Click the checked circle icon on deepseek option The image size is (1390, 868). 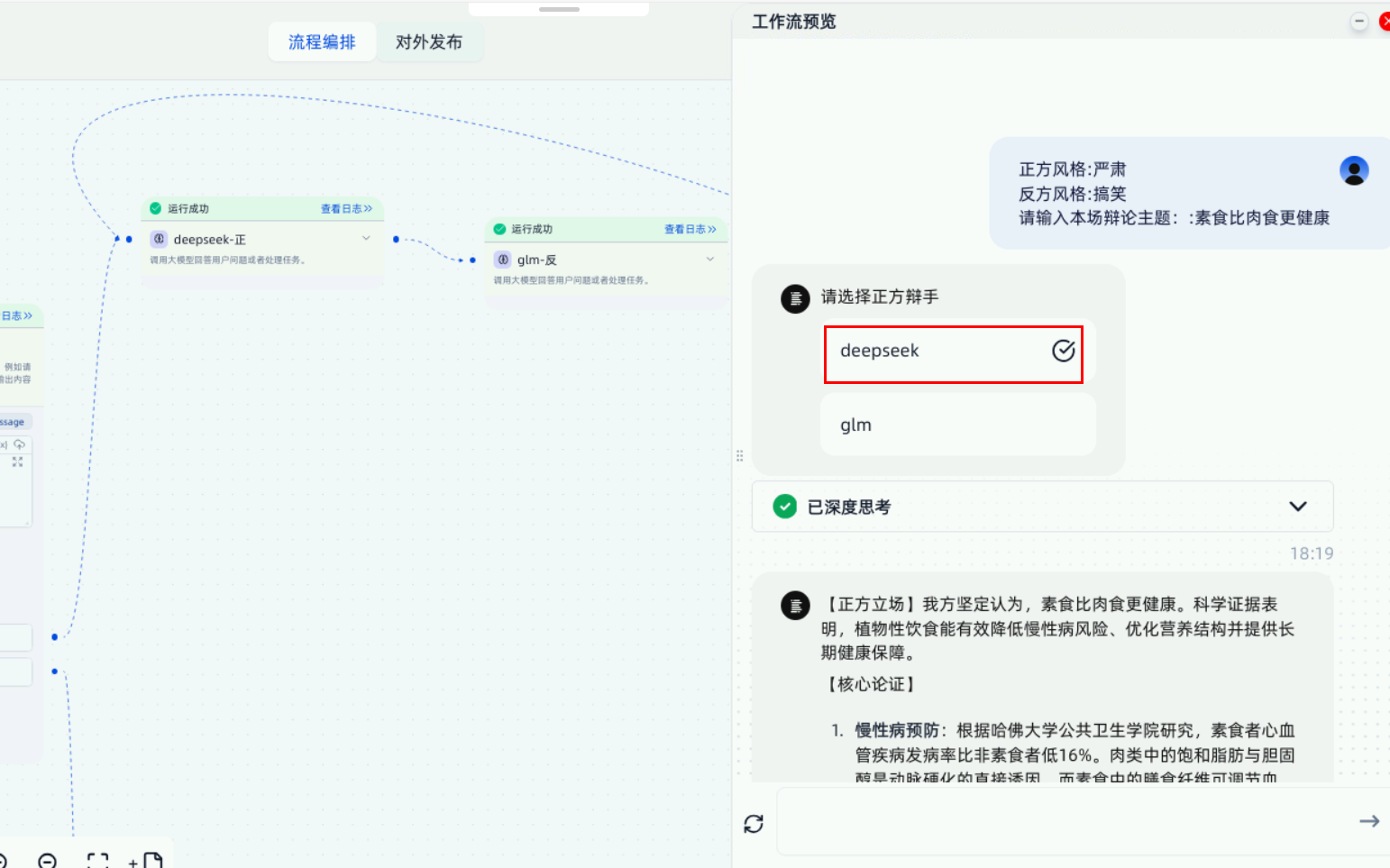(x=1064, y=351)
